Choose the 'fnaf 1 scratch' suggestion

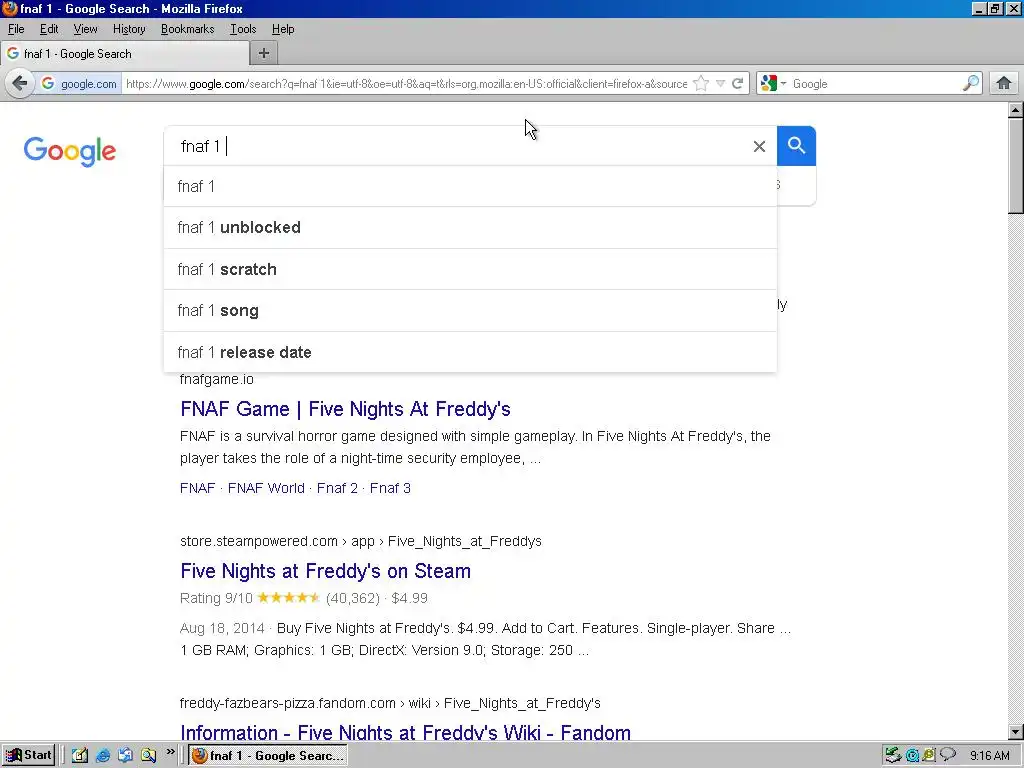point(470,269)
